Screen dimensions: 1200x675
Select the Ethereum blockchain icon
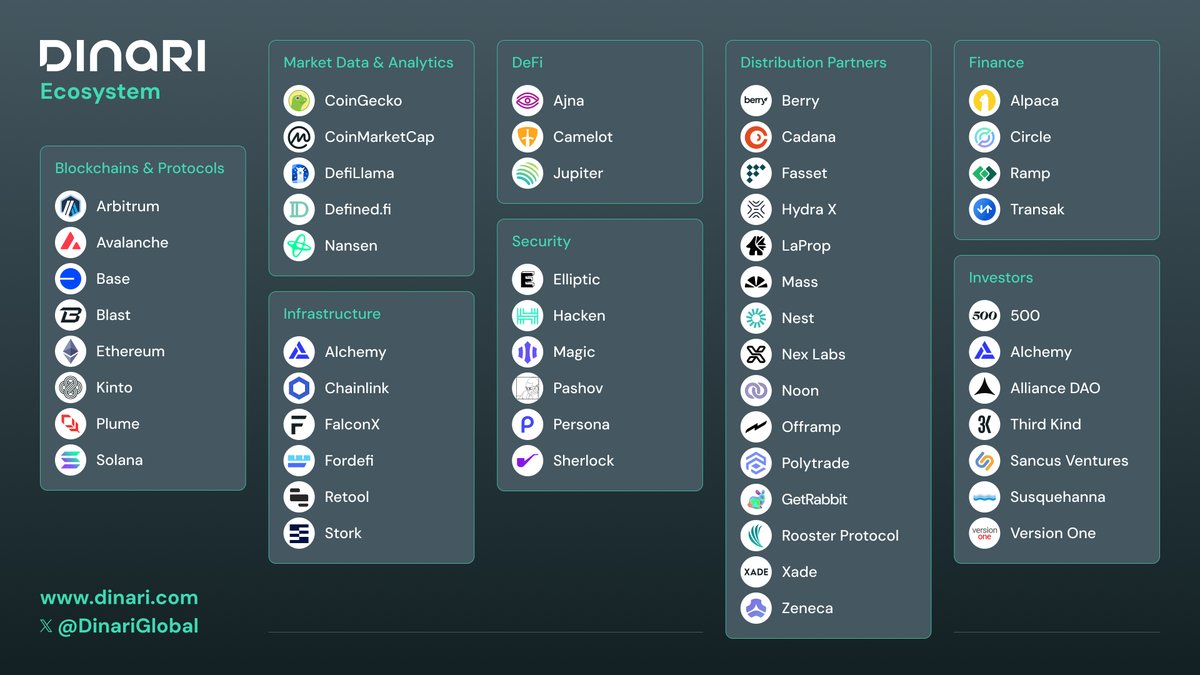click(x=69, y=351)
